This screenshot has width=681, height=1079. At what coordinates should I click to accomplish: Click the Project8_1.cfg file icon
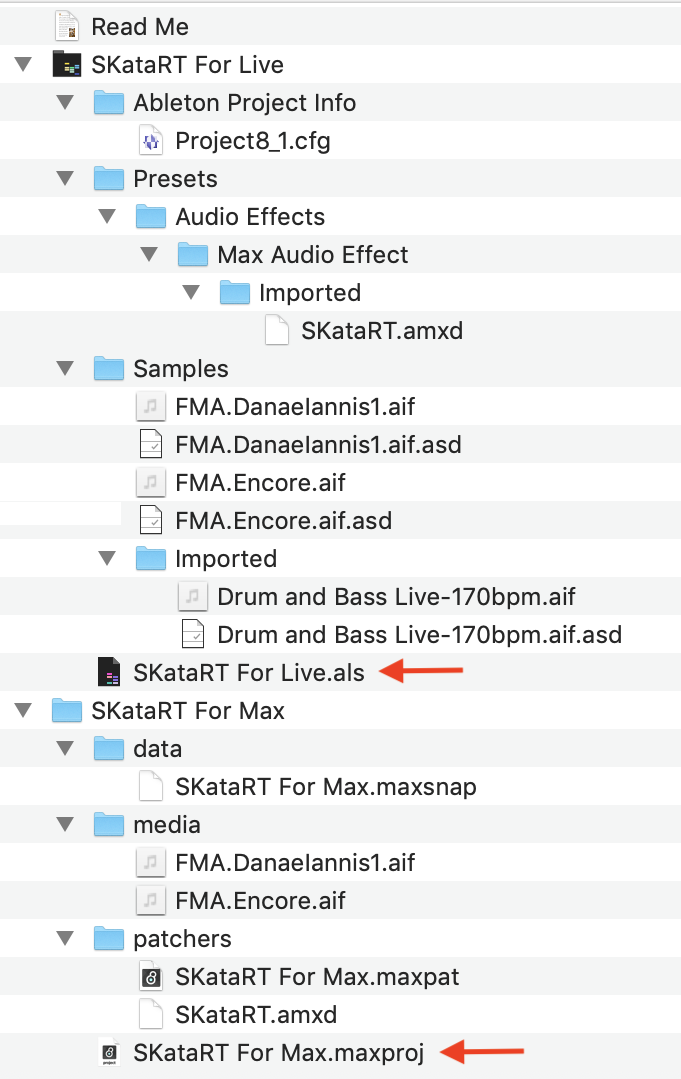150,141
